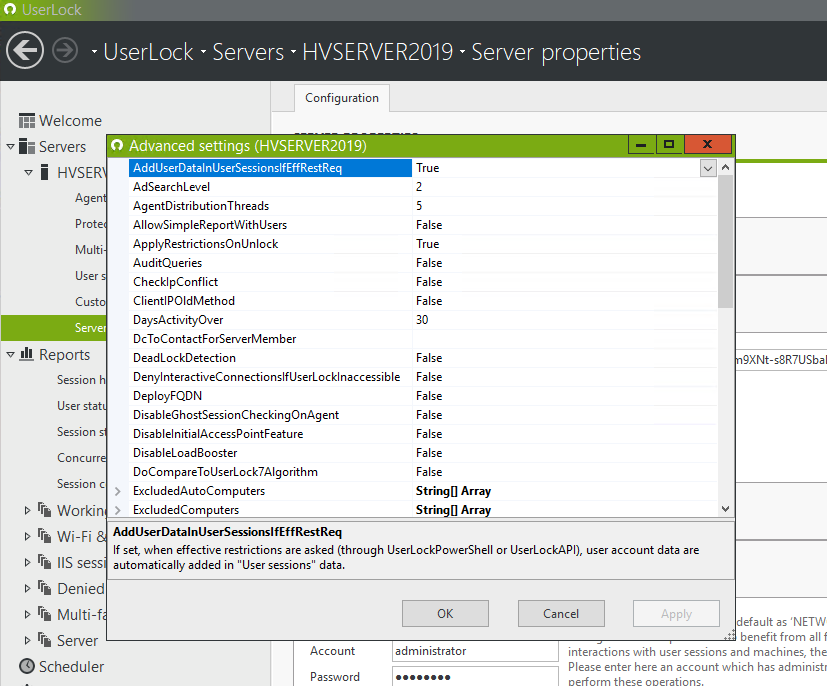Expand the IIS sessions reports node
Image resolution: width=827 pixels, height=686 pixels.
(x=27, y=562)
